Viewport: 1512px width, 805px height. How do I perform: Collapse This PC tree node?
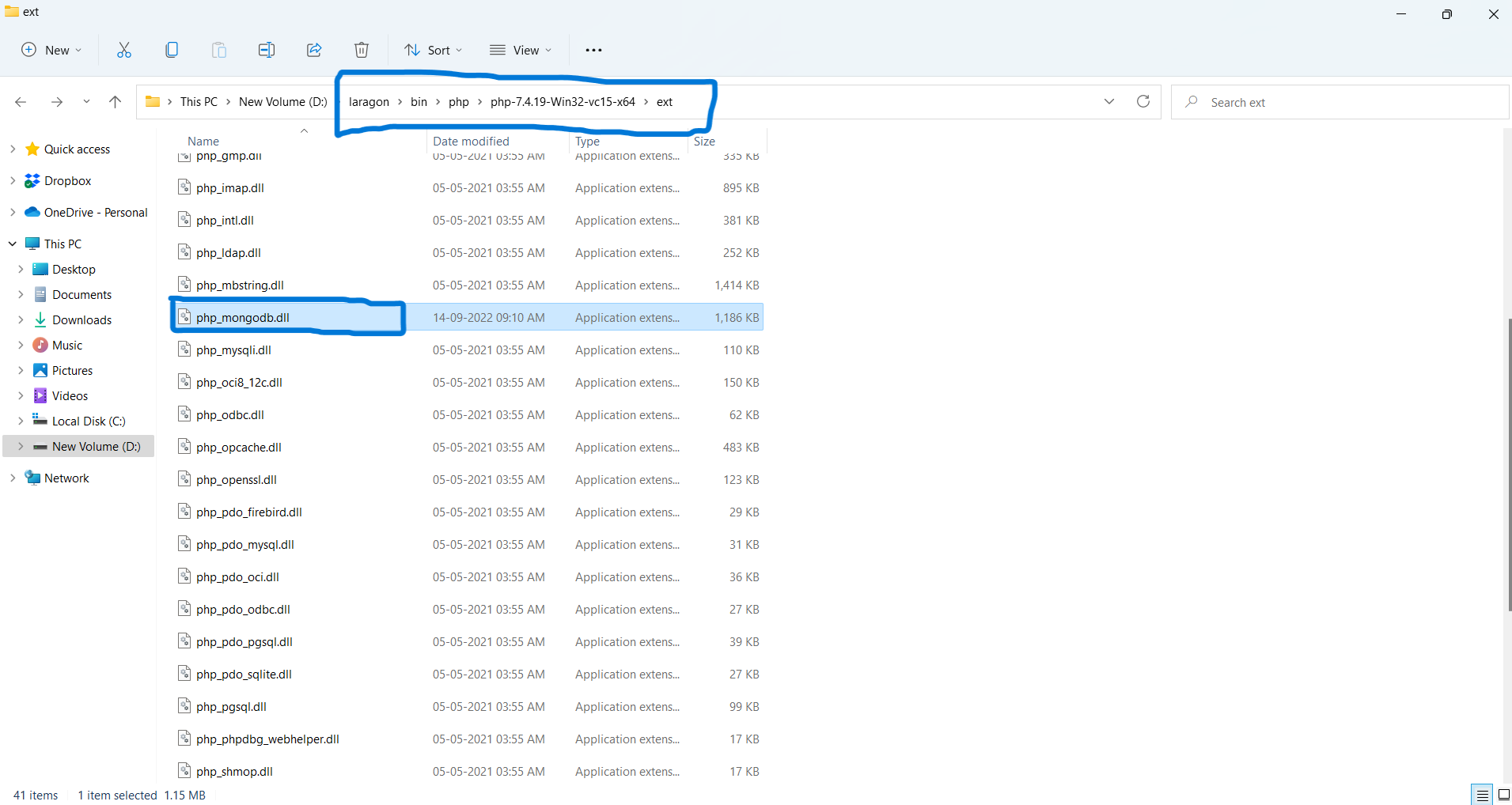(13, 244)
